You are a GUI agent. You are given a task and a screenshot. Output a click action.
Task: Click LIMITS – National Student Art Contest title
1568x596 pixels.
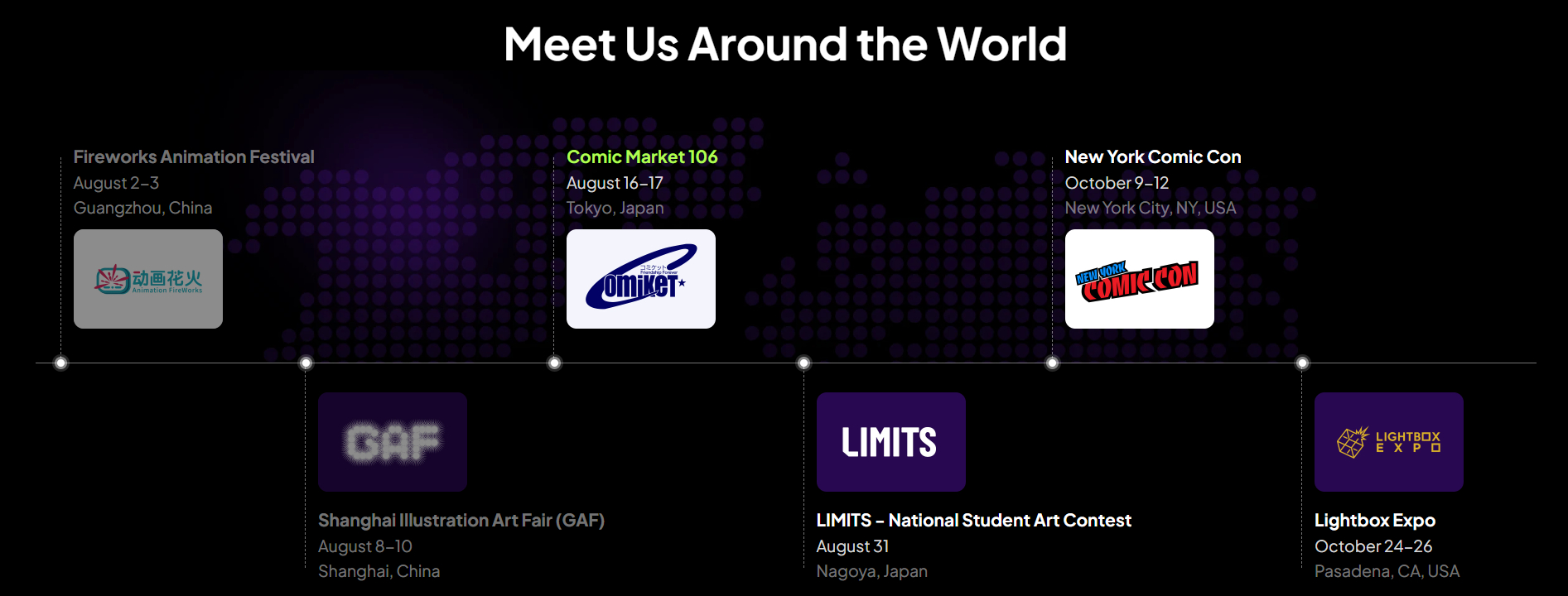974,521
